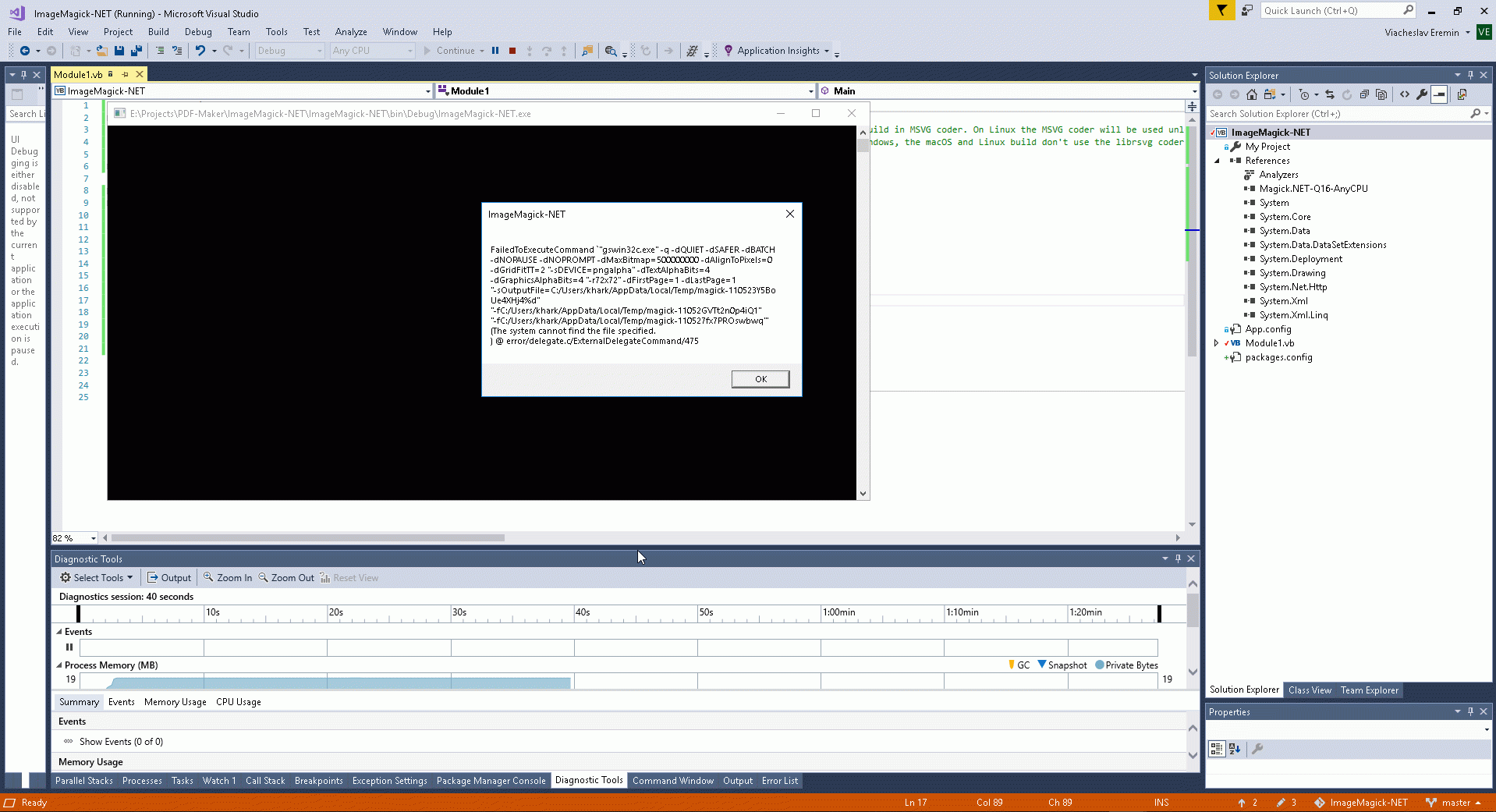Image resolution: width=1496 pixels, height=812 pixels.
Task: Toggle auto-hide pin on Diagnostic Tools panel
Action: [1178, 558]
